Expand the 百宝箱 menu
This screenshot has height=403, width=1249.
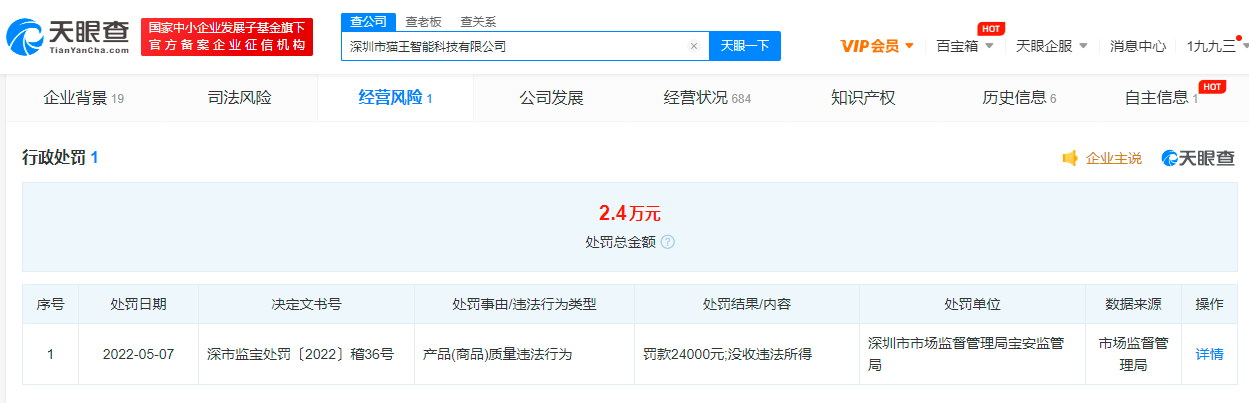pos(964,46)
